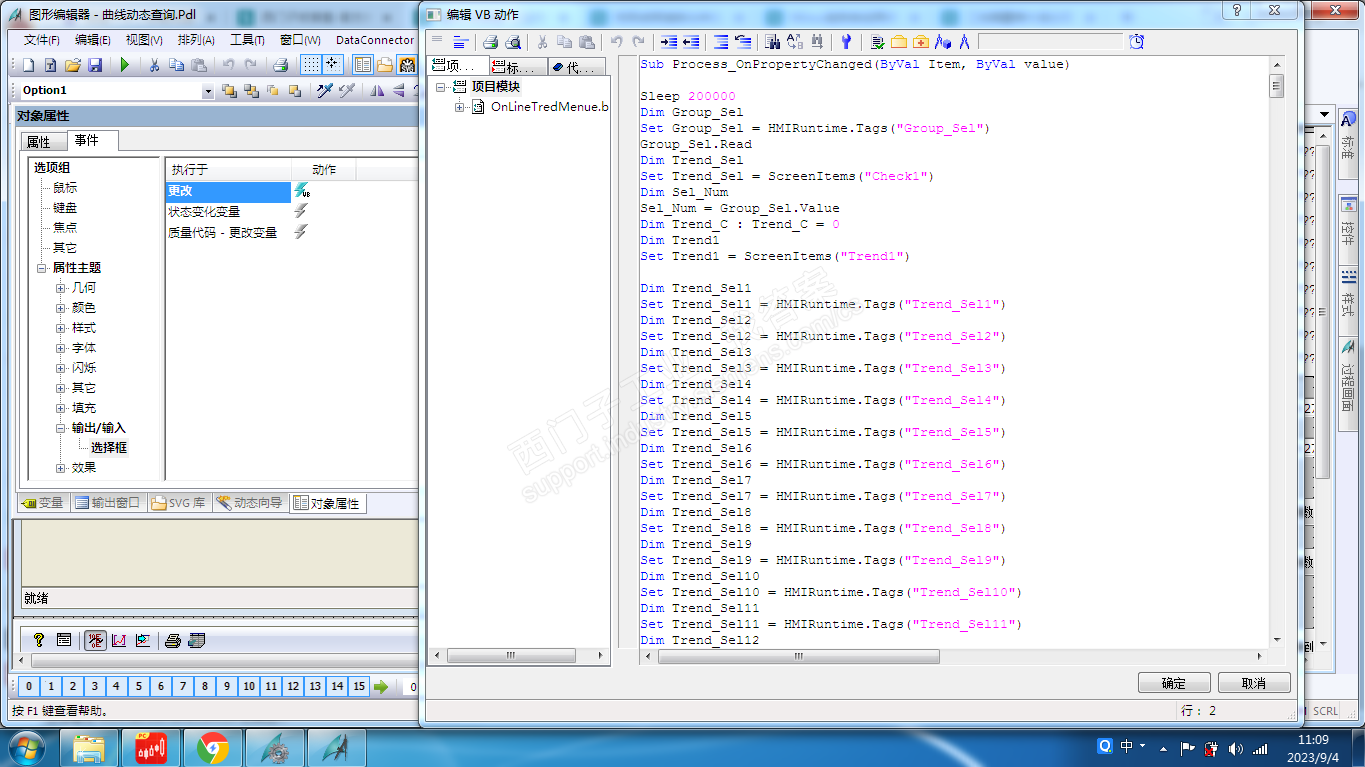Toggle the grid display icon
The width and height of the screenshot is (1365, 767).
311,65
